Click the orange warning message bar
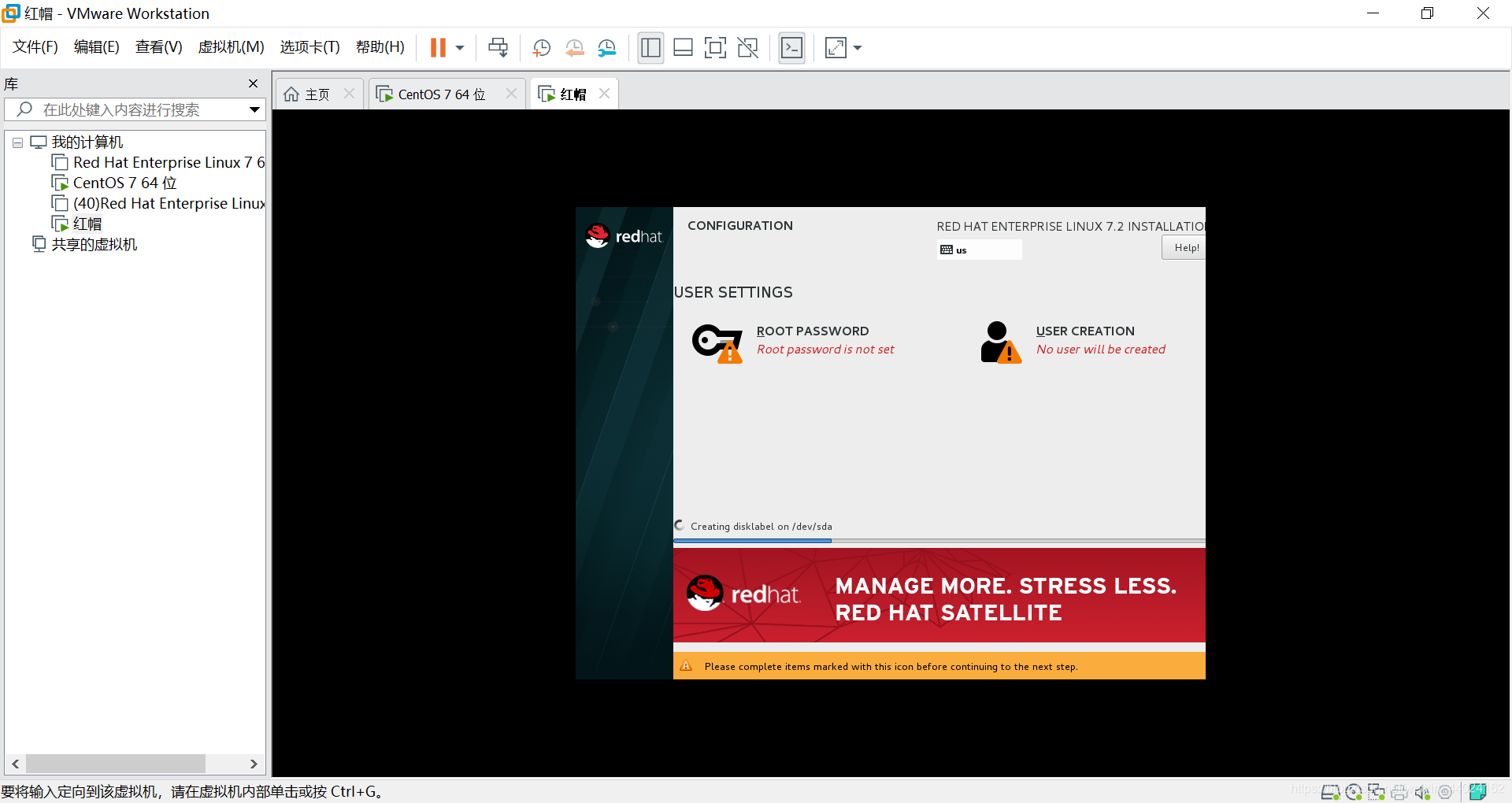The width and height of the screenshot is (1512, 803). [x=939, y=666]
